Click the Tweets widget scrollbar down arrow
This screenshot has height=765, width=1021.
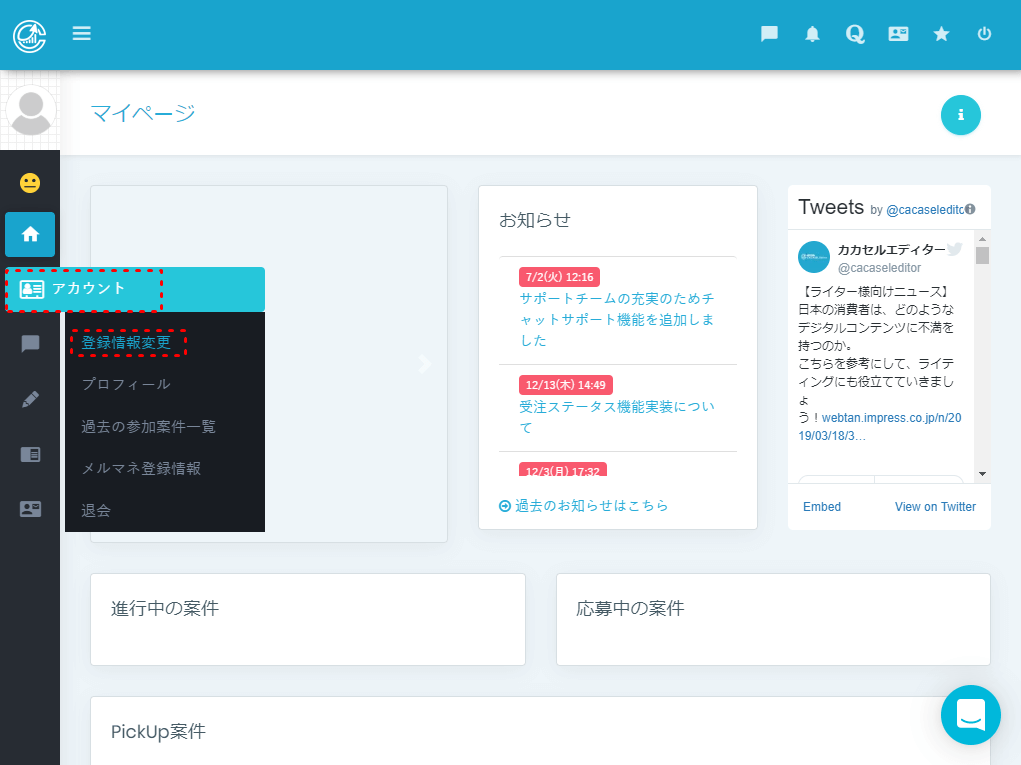pyautogui.click(x=982, y=473)
